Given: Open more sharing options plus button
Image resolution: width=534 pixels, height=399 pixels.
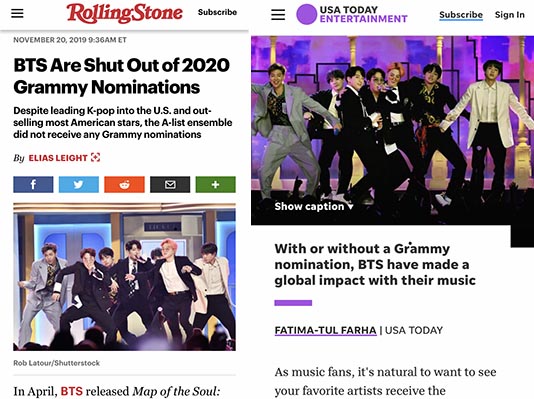Looking at the screenshot, I should [x=216, y=185].
